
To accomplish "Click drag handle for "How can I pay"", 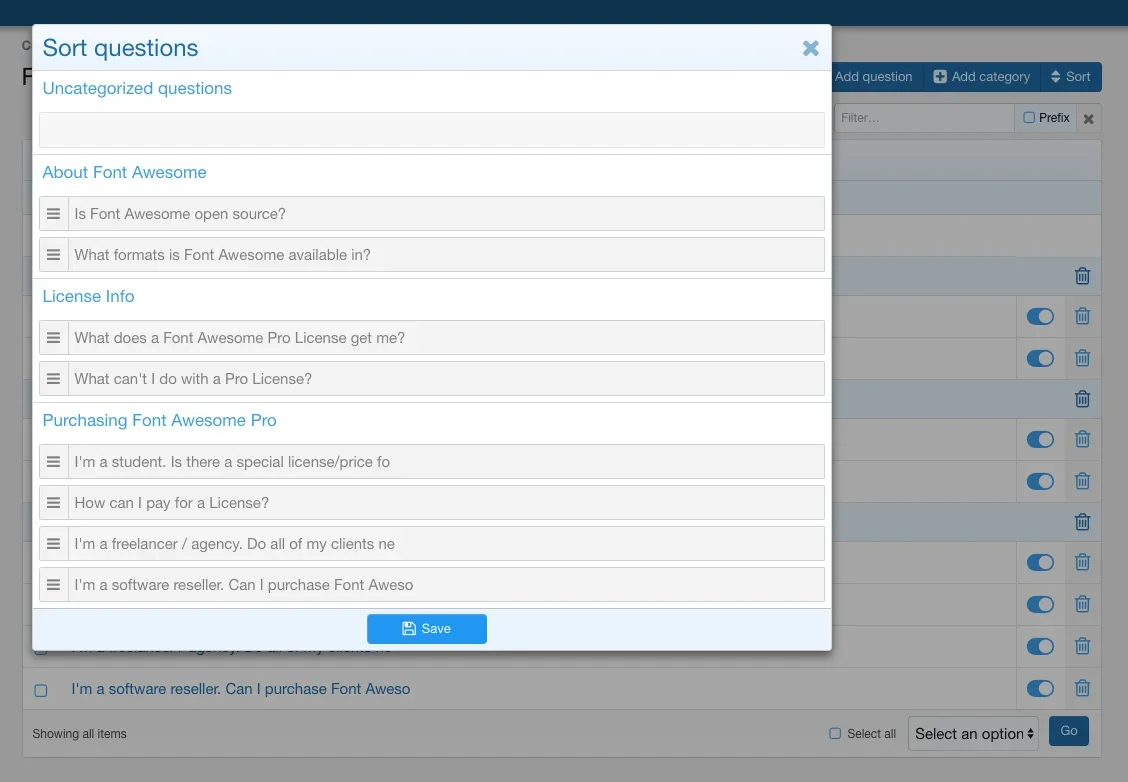I will click(x=54, y=503).
